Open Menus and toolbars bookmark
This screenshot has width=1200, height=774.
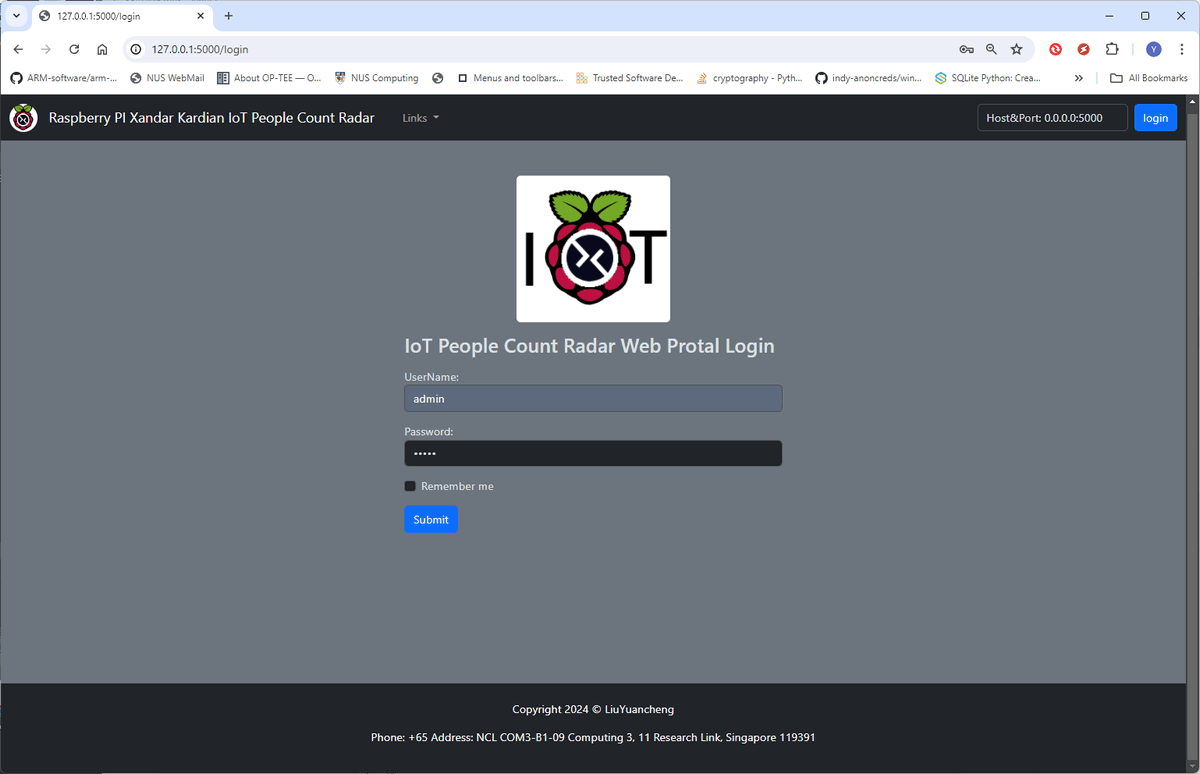pyautogui.click(x=510, y=78)
